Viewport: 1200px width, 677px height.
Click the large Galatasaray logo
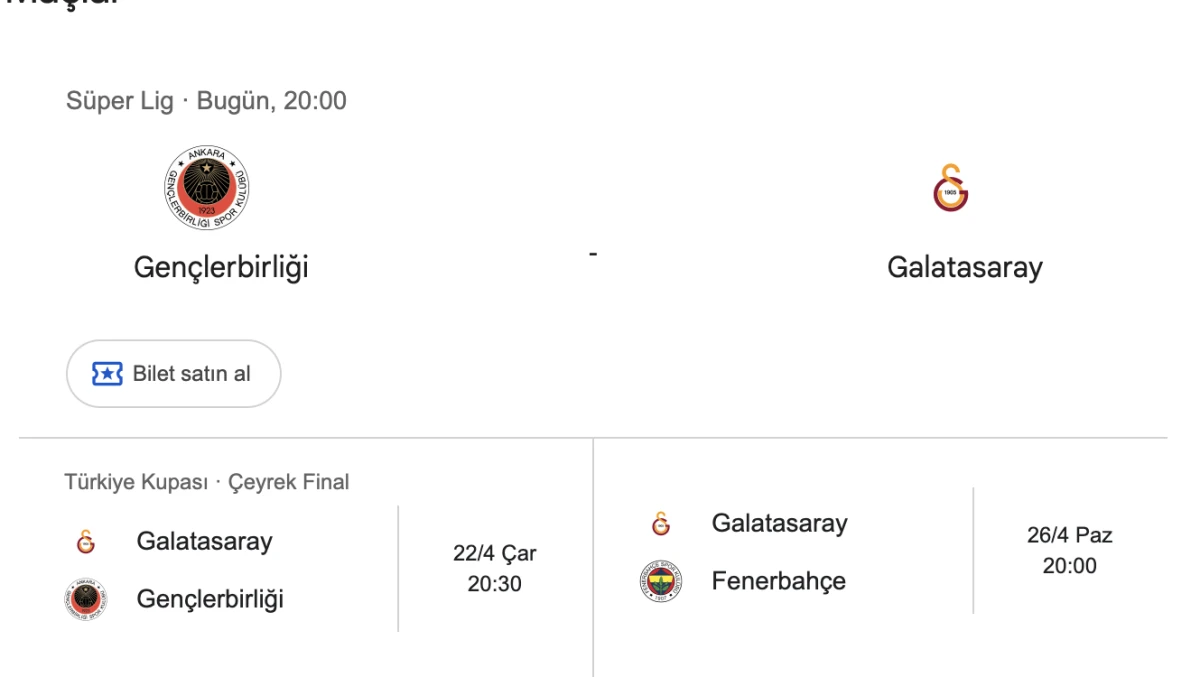point(948,188)
